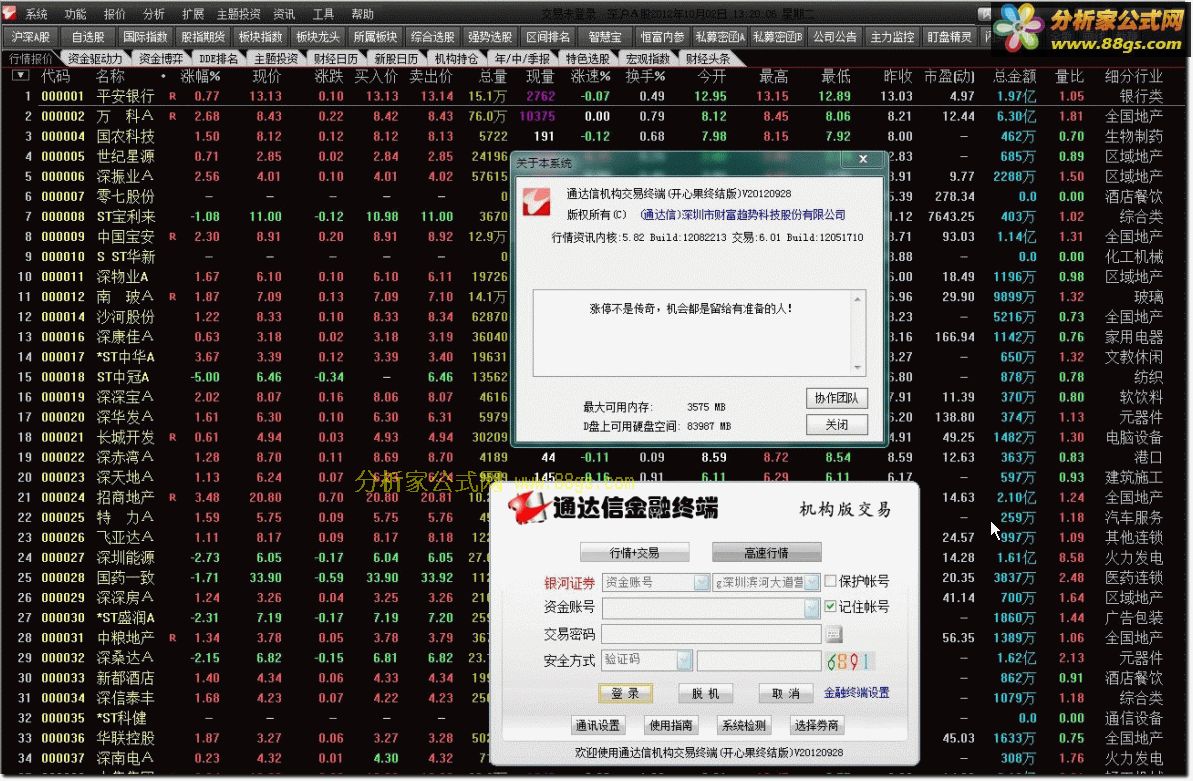The width and height of the screenshot is (1193, 781).
Task: Focus the 交易密码 input field
Action: tap(711, 634)
